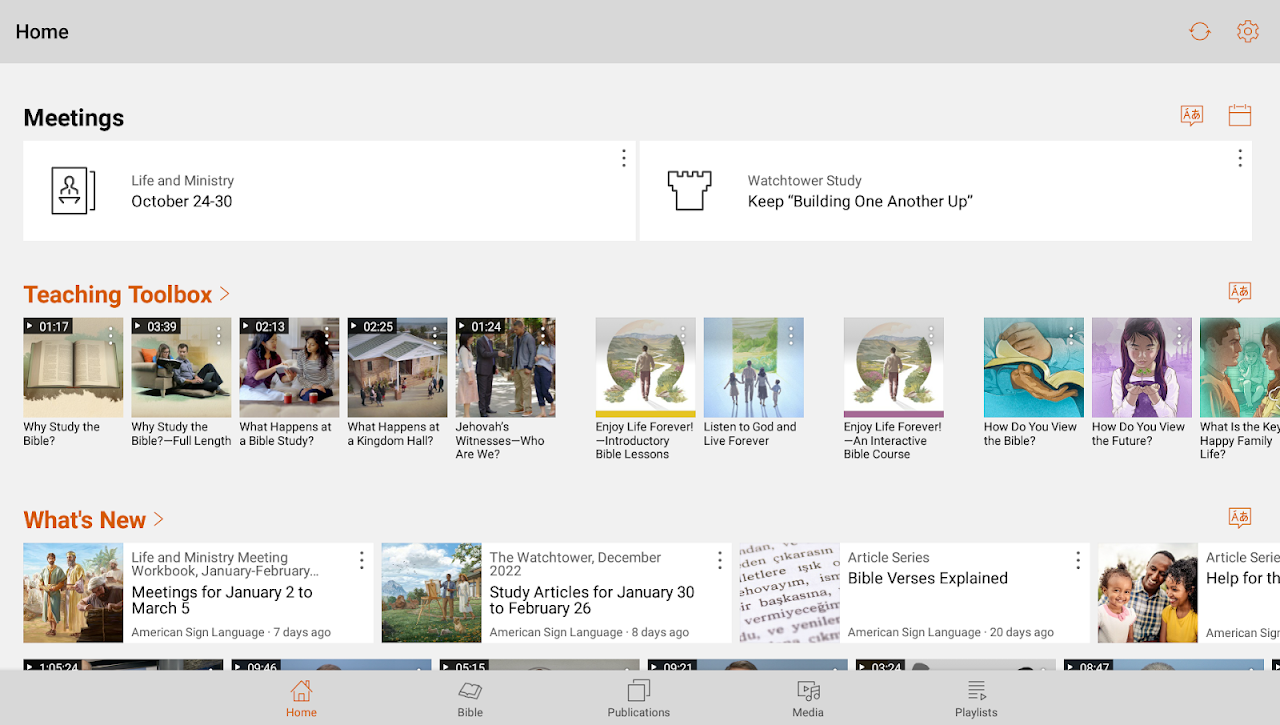Open options menu for Life and Ministry October 24-30
Screen dimensions: 1280x725
(x=623, y=158)
